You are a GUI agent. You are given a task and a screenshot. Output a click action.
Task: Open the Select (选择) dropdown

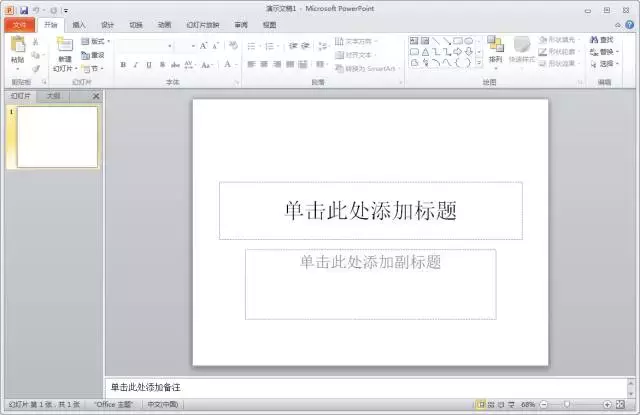[604, 64]
